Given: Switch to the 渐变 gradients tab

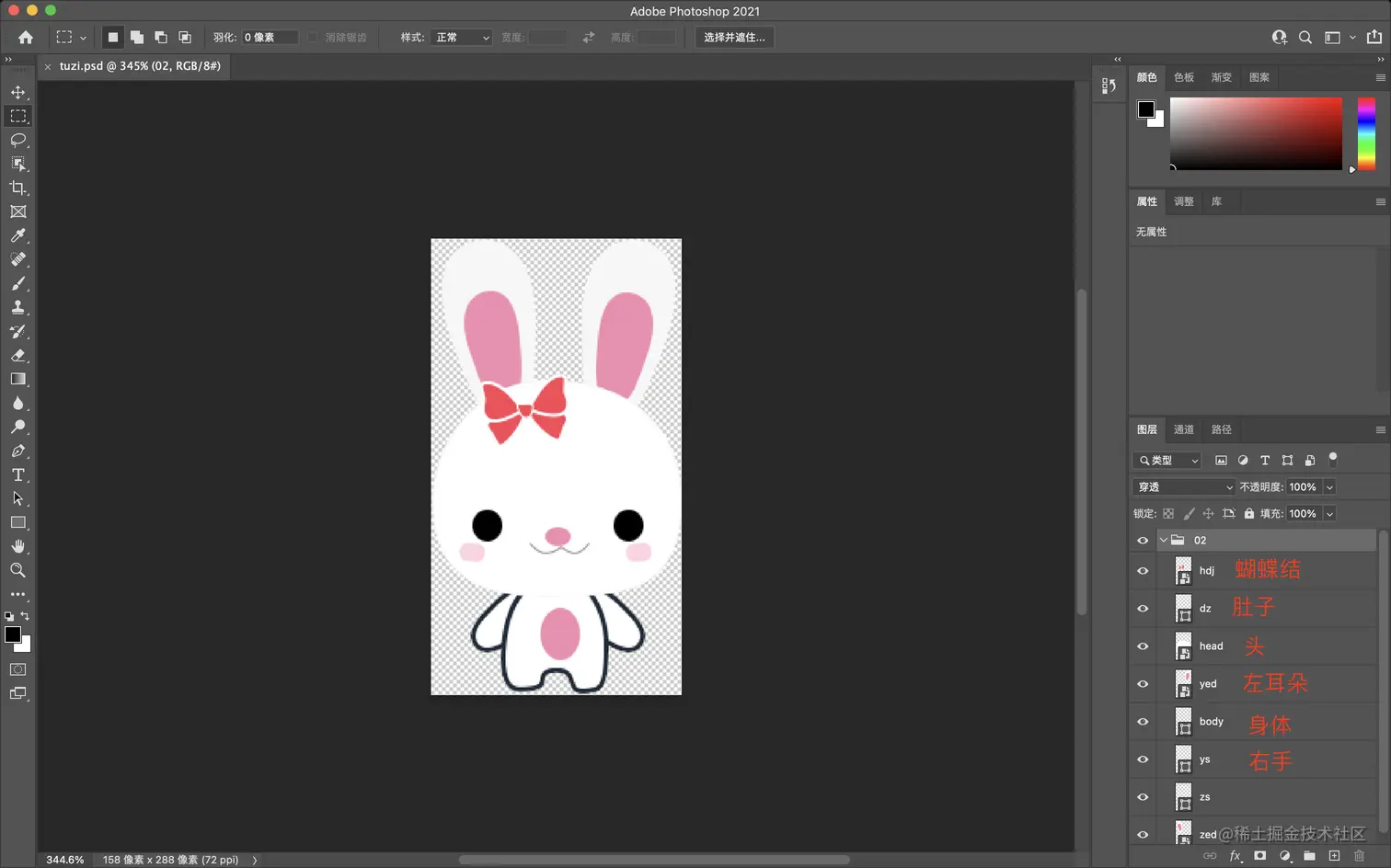Looking at the screenshot, I should tap(1222, 77).
